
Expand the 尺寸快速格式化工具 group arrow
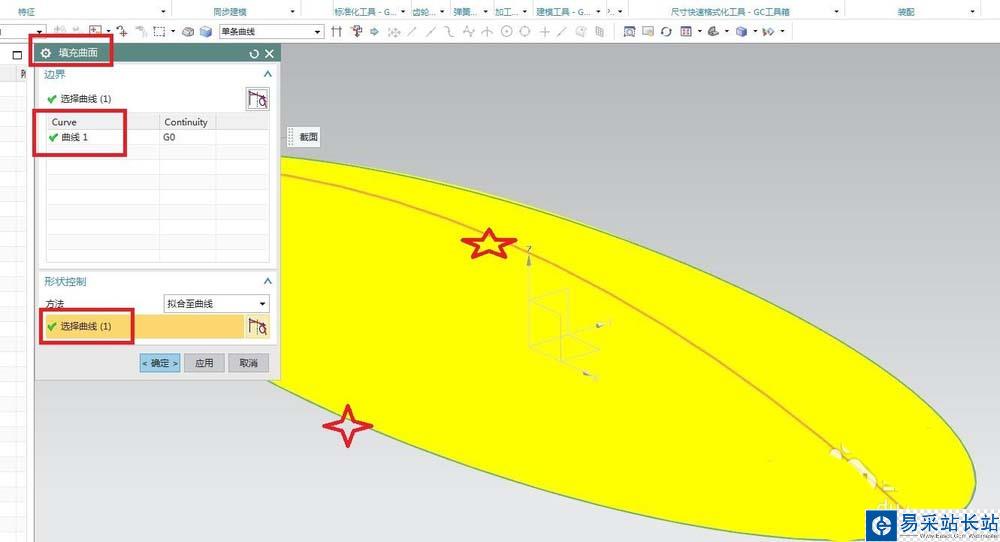pyautogui.click(x=837, y=11)
